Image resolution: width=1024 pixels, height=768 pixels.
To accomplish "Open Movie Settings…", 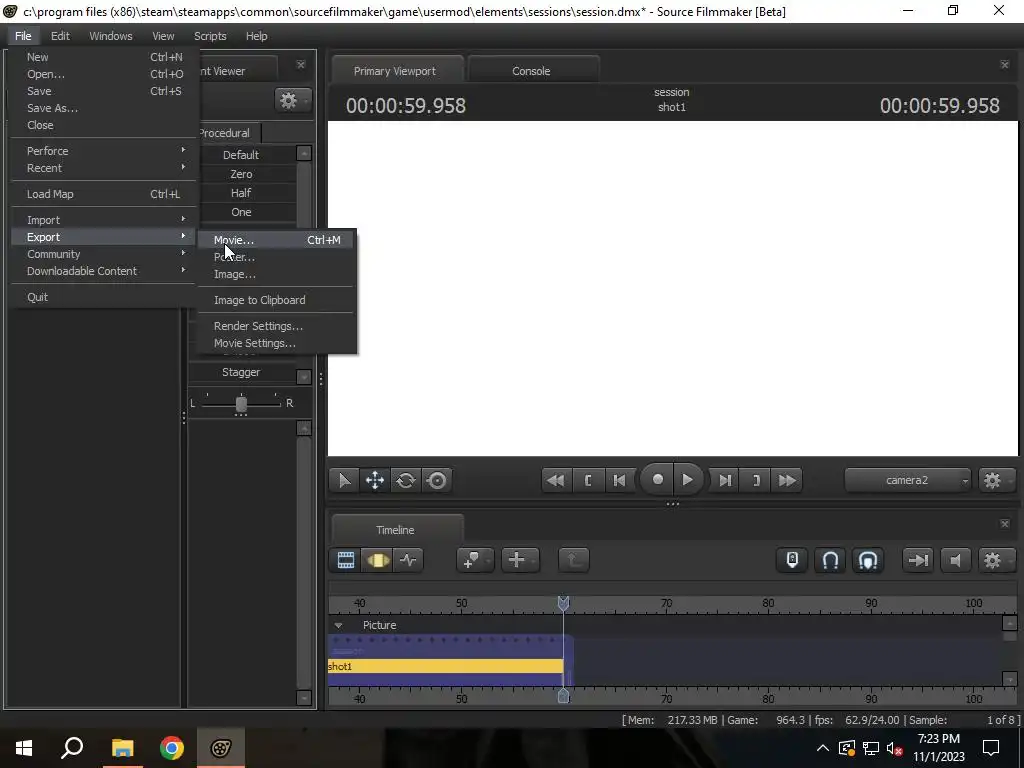I will point(277,343).
